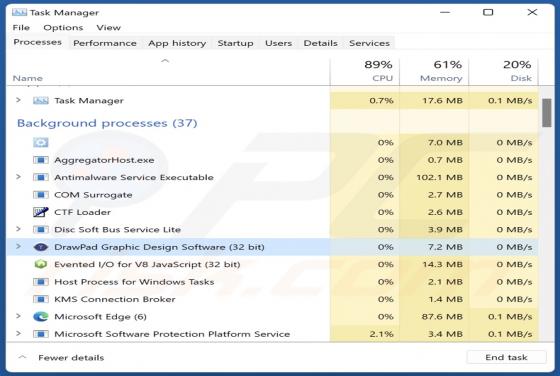
Task: Click the 0.7% CPU value
Action: coord(381,101)
